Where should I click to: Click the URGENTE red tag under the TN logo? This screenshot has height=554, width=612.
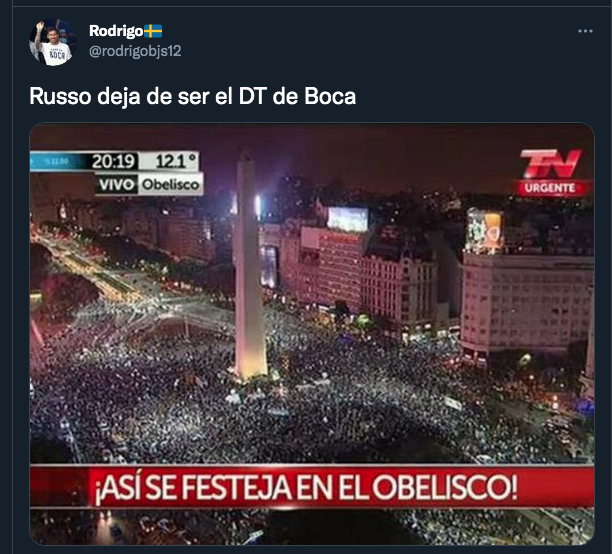point(550,188)
